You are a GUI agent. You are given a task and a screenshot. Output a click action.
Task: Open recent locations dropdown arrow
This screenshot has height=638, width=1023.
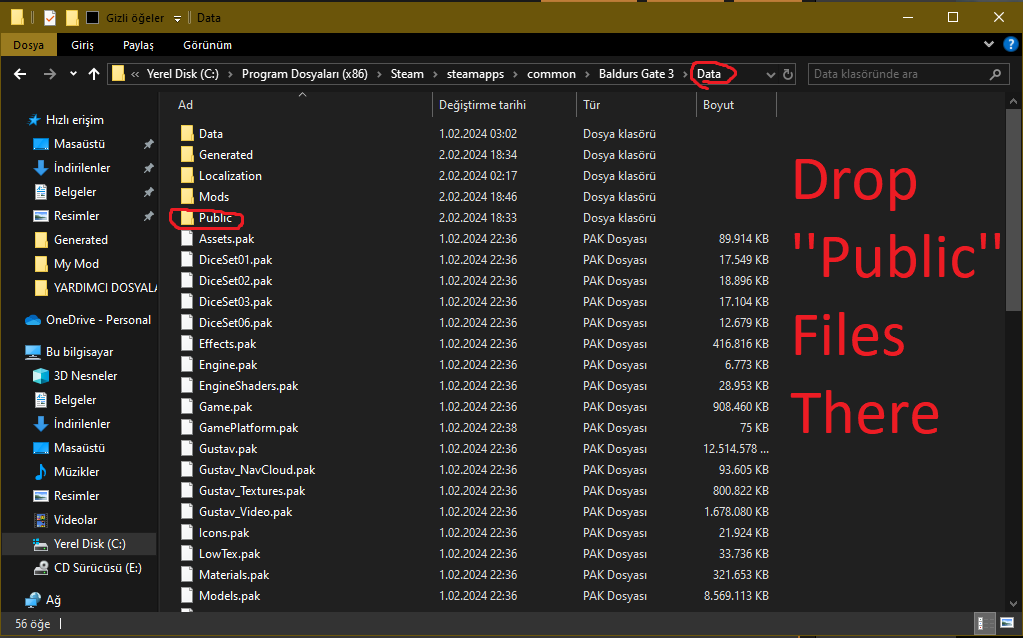pos(73,74)
